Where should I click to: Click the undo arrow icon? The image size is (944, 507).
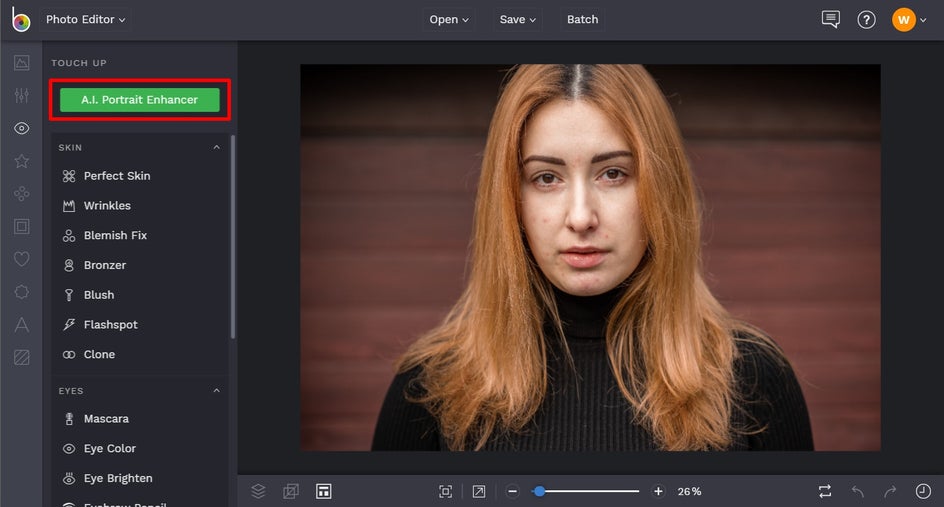coord(858,491)
